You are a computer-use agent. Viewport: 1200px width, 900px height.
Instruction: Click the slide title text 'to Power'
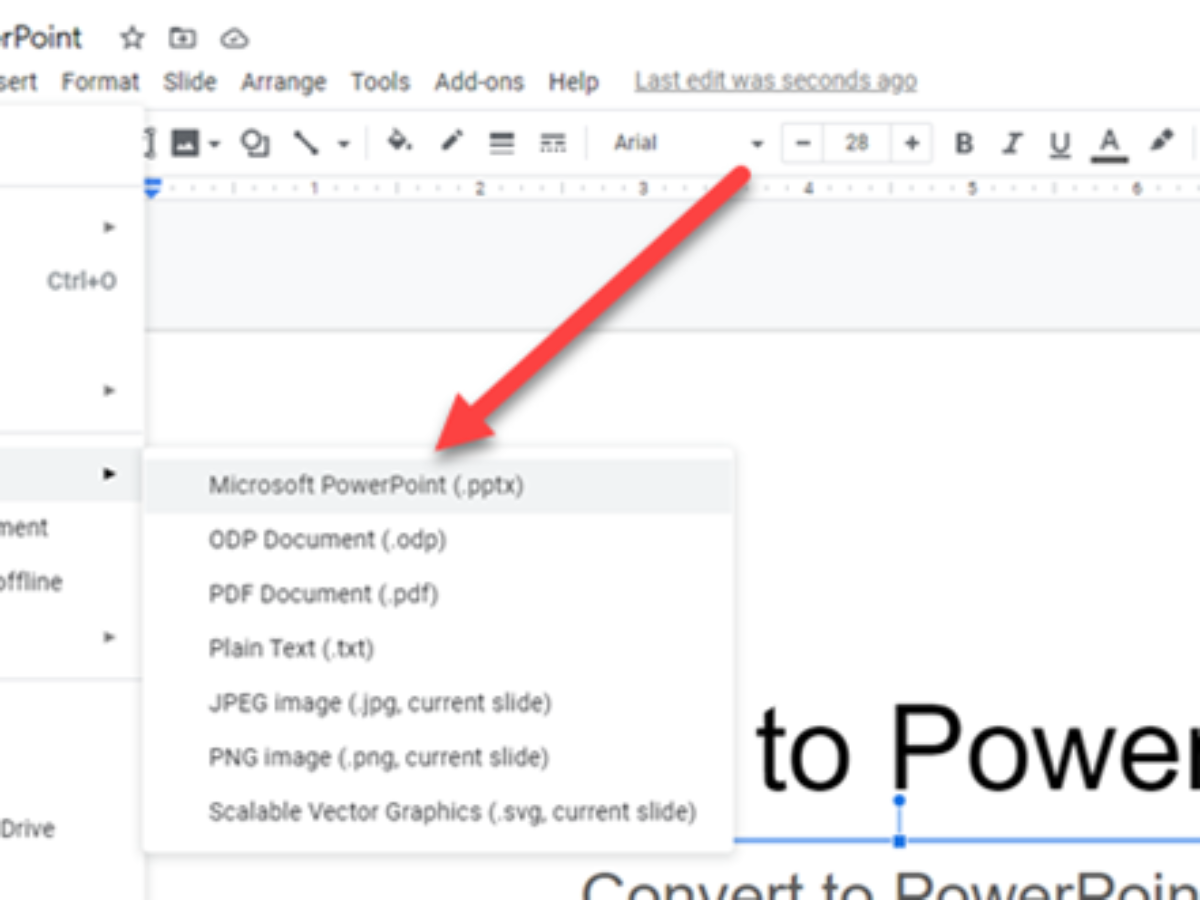pos(977,748)
